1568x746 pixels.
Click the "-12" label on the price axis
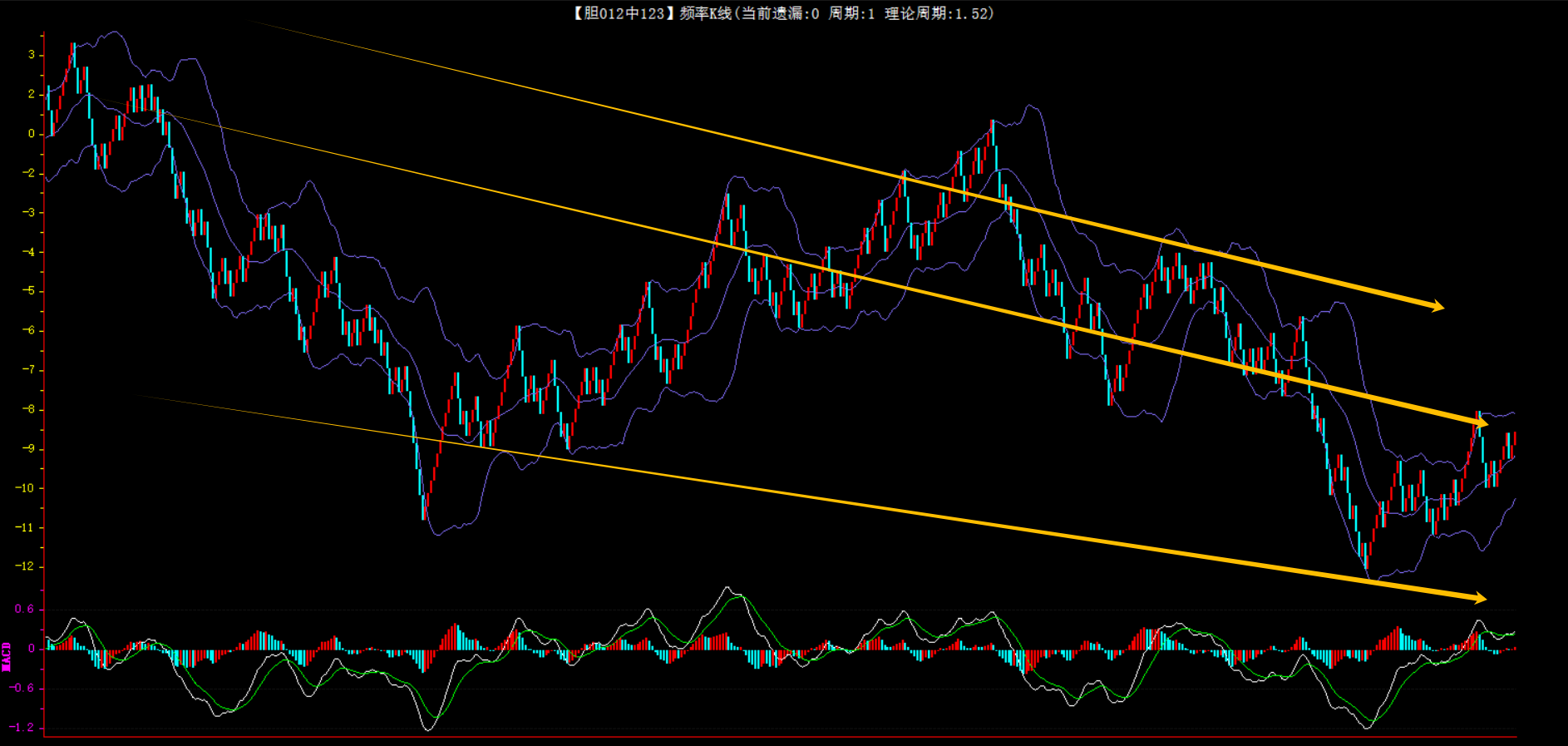coord(25,566)
